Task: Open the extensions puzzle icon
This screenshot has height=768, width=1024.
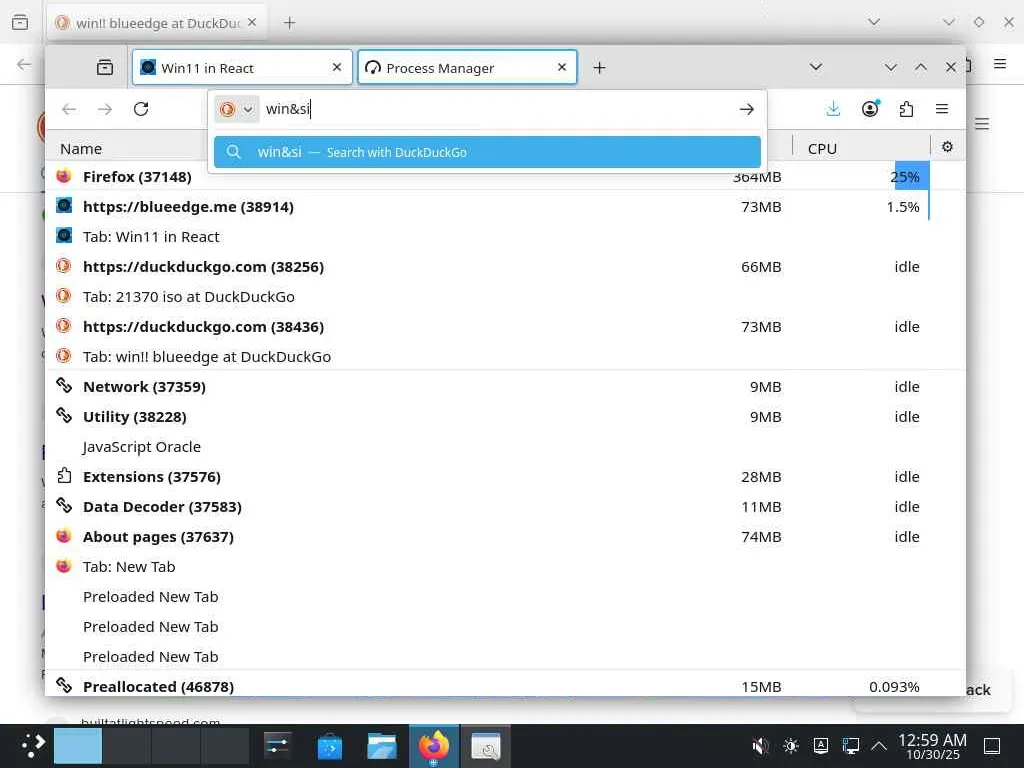Action: coord(906,109)
